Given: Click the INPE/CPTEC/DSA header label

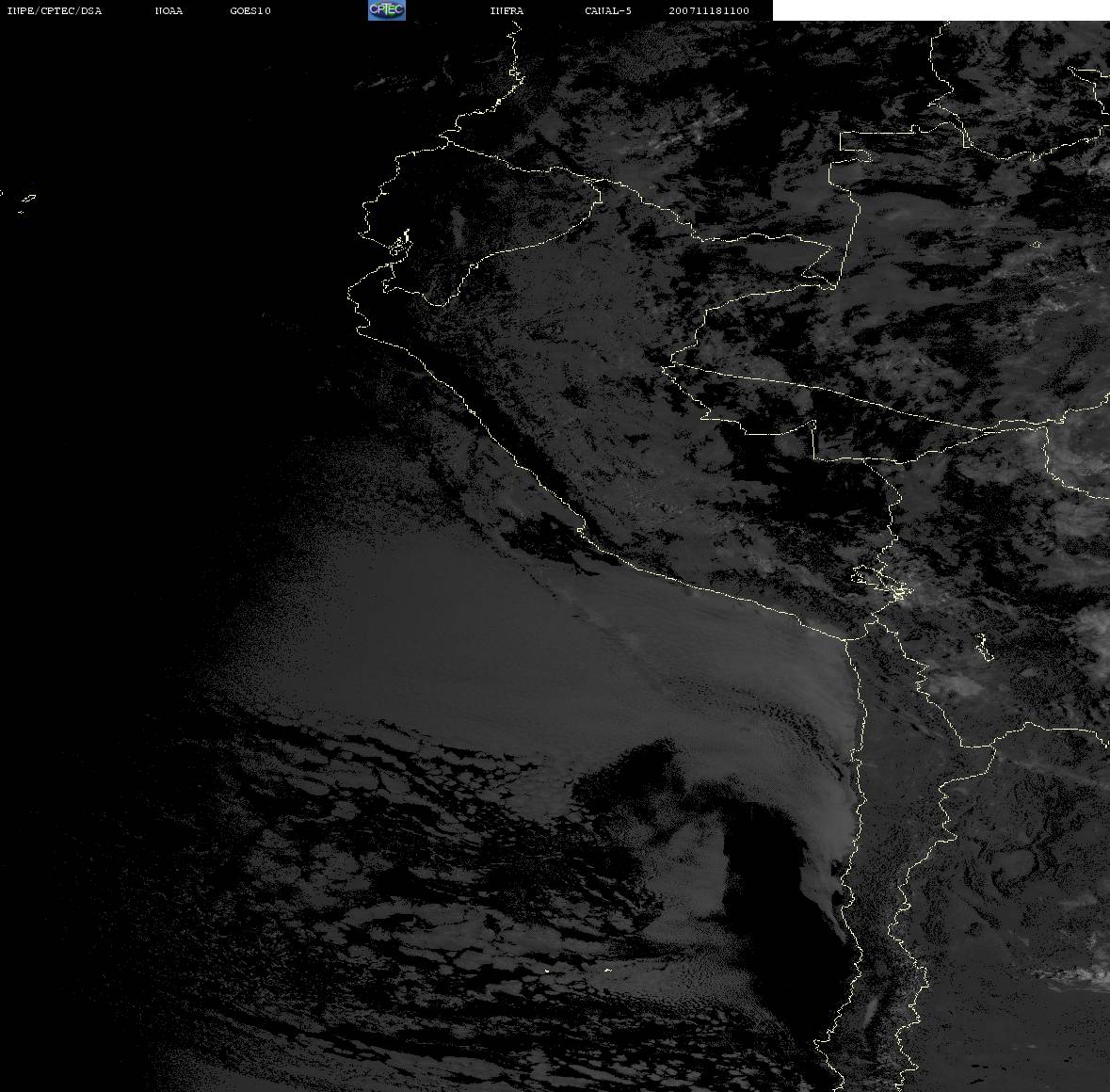Looking at the screenshot, I should click(x=55, y=10).
